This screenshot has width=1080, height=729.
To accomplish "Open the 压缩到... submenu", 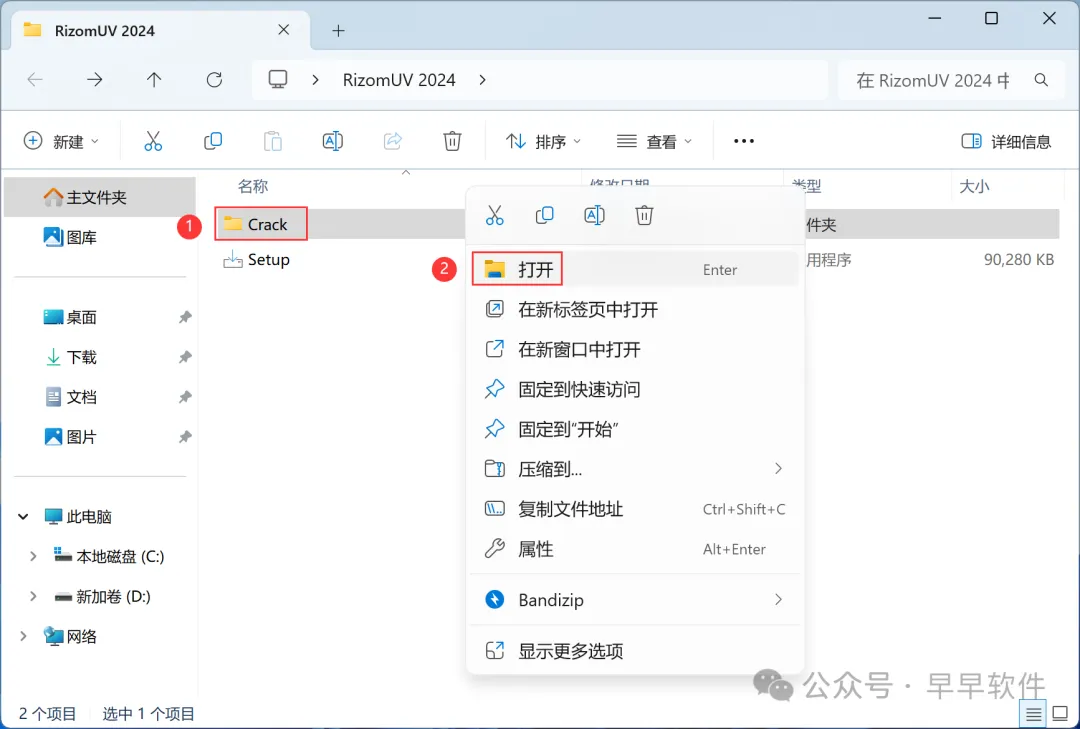I will (x=634, y=469).
